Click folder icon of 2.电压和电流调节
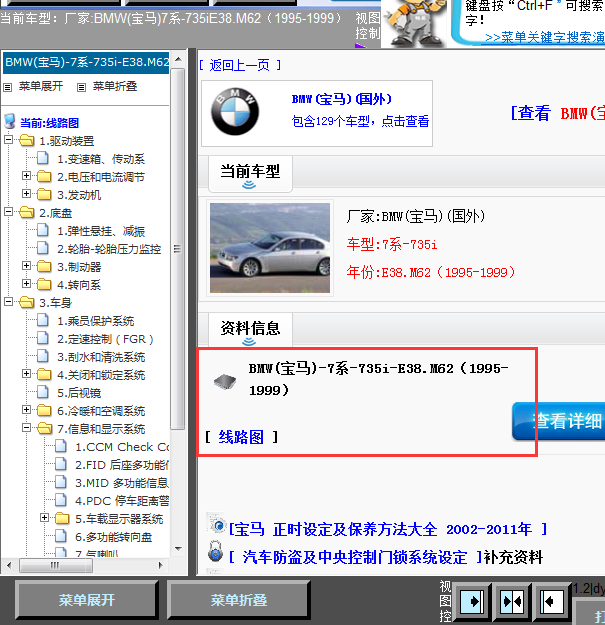This screenshot has height=625, width=605. tap(44, 176)
